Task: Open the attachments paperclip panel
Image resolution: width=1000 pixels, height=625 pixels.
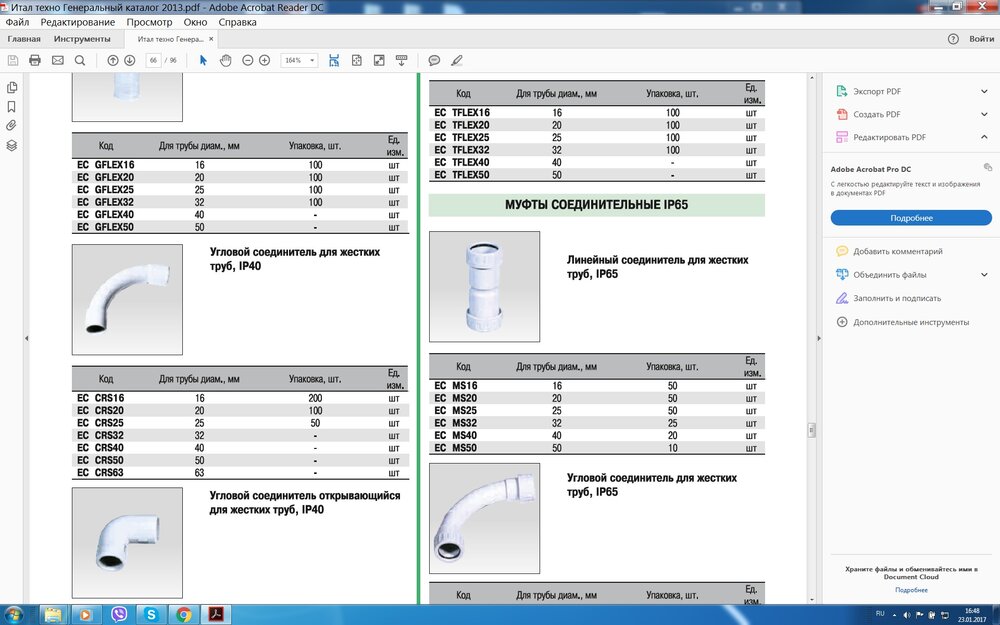Action: point(12,125)
